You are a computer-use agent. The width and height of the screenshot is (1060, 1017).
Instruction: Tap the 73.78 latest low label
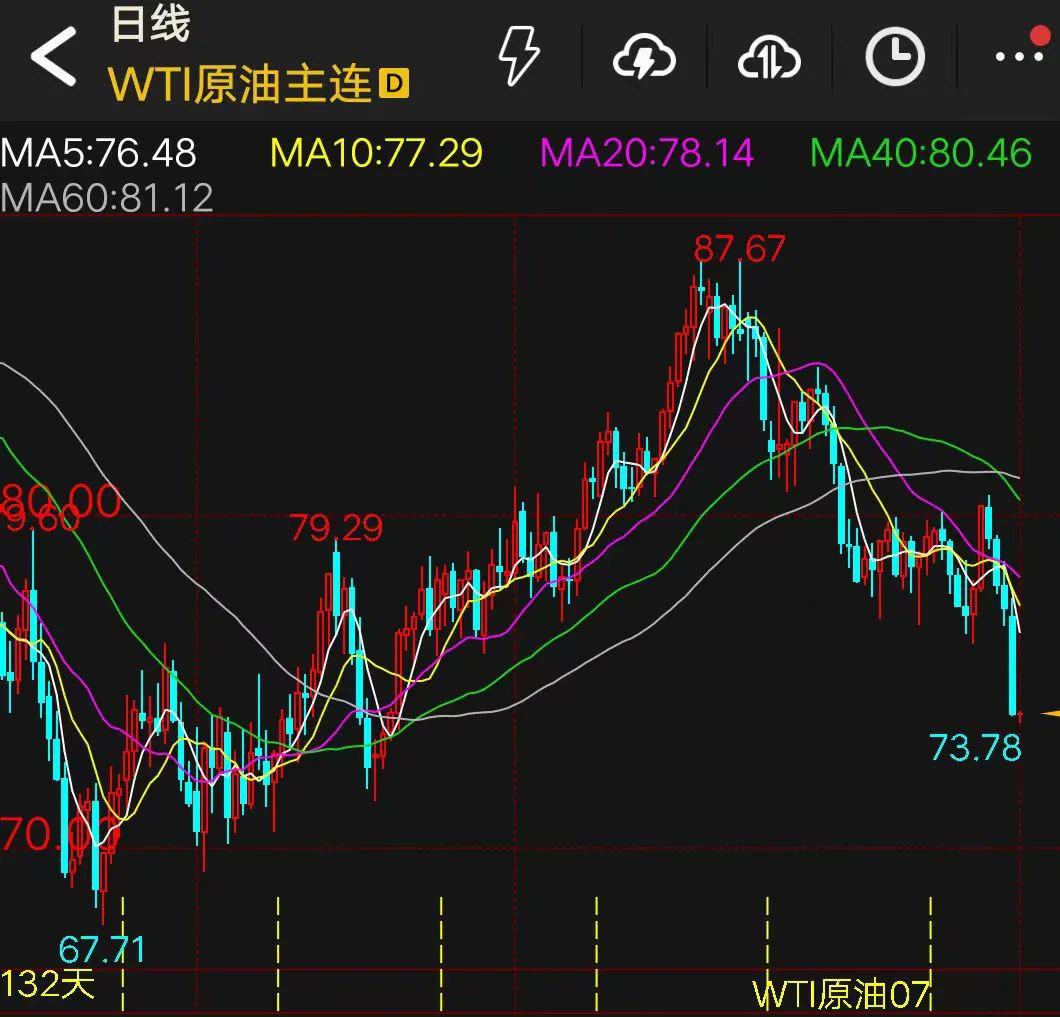[x=975, y=748]
